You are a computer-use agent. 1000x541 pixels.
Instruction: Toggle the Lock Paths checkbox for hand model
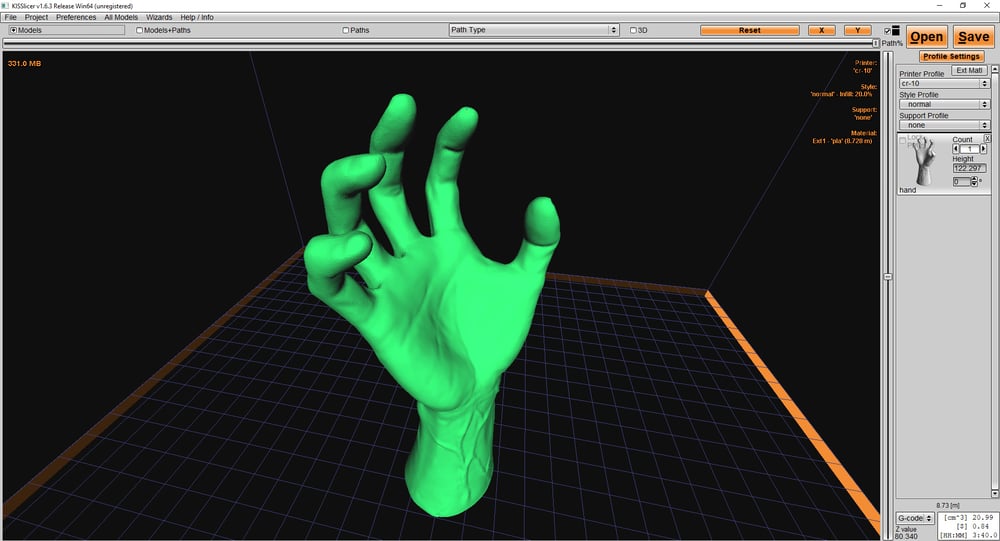pos(902,141)
